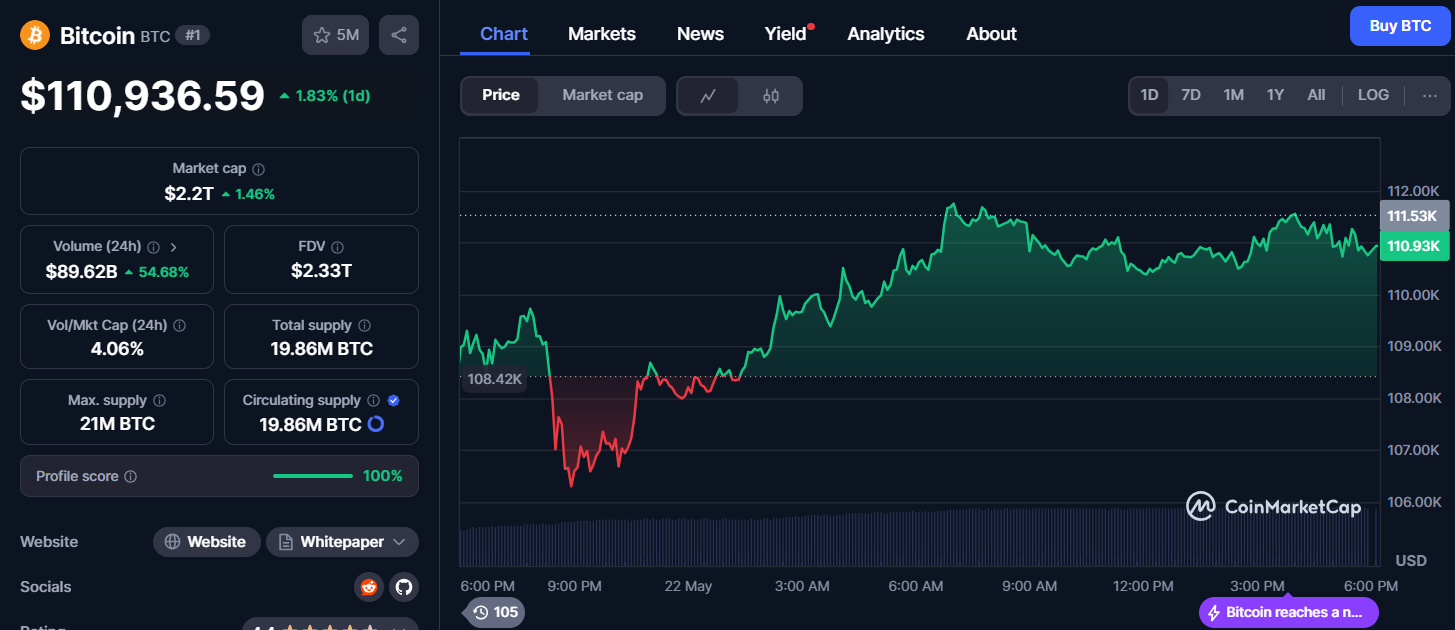Screen dimensions: 1455x630
Task: Click the 54.68% volume change text
Action: [164, 272]
